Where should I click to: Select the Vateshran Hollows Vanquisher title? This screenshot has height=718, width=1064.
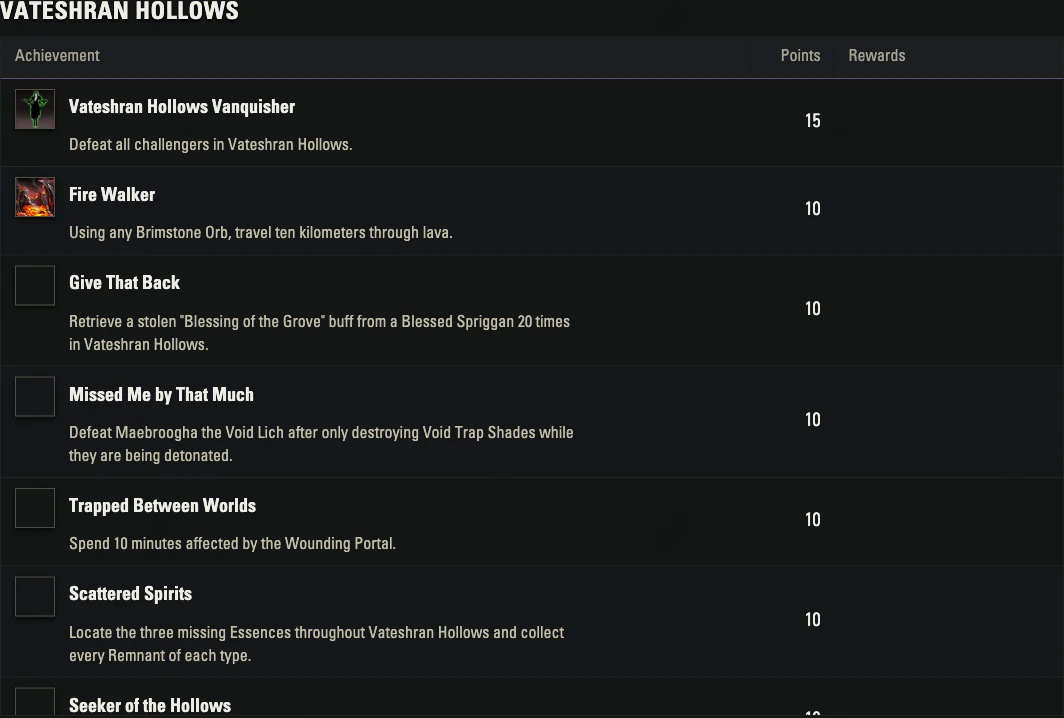pos(182,107)
